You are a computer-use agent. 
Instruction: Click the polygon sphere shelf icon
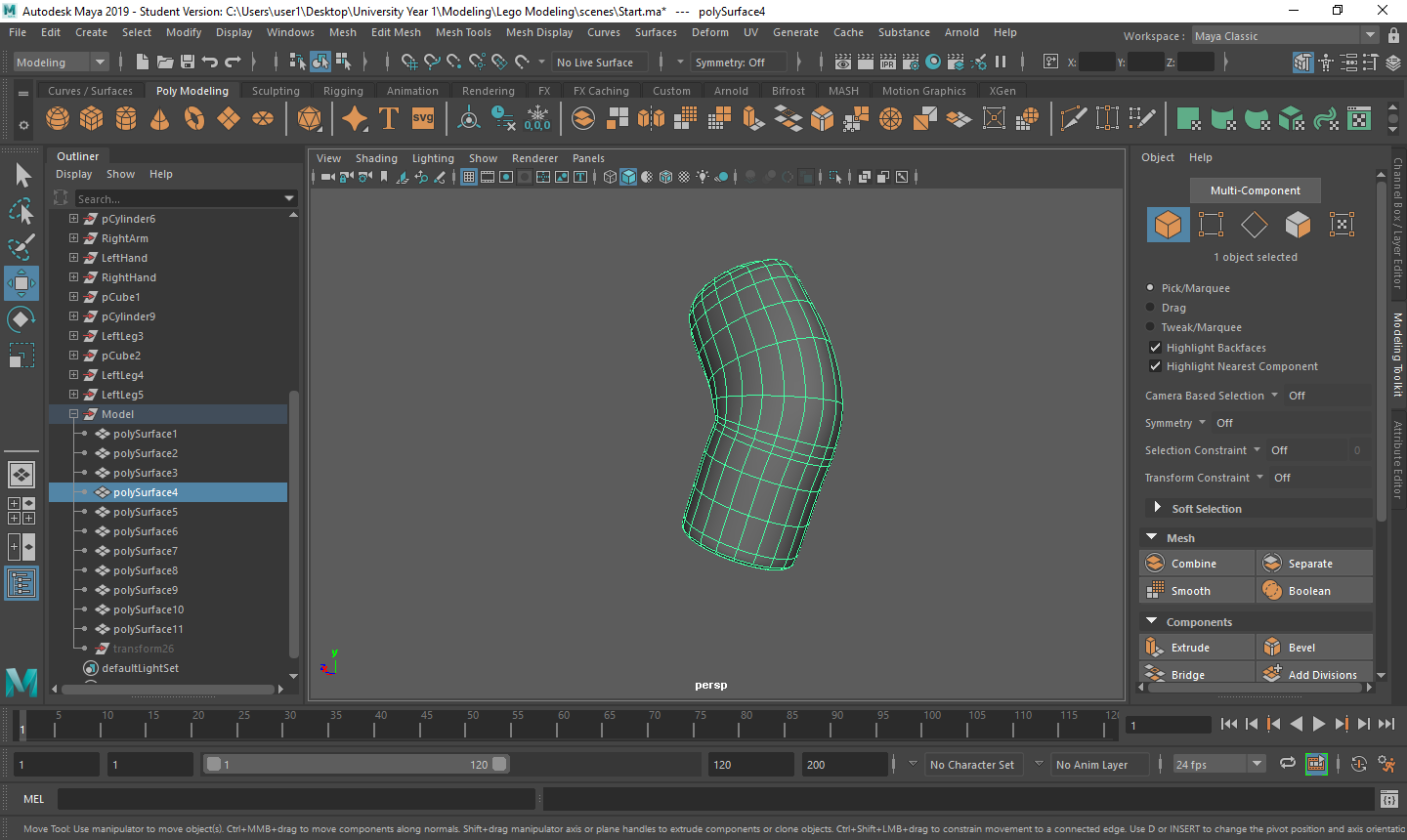pos(58,119)
